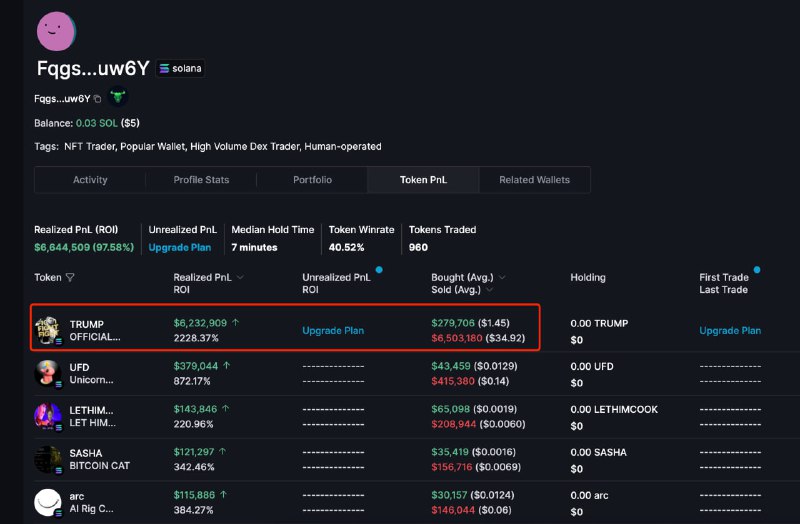
Task: Sort by Sold (Avg.) chevron
Action: 489,290
